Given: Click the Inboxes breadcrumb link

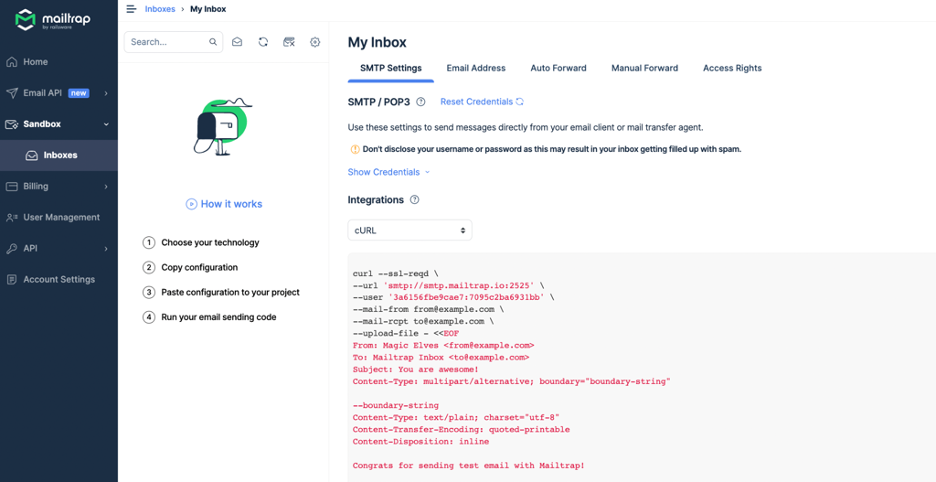Looking at the screenshot, I should point(160,9).
